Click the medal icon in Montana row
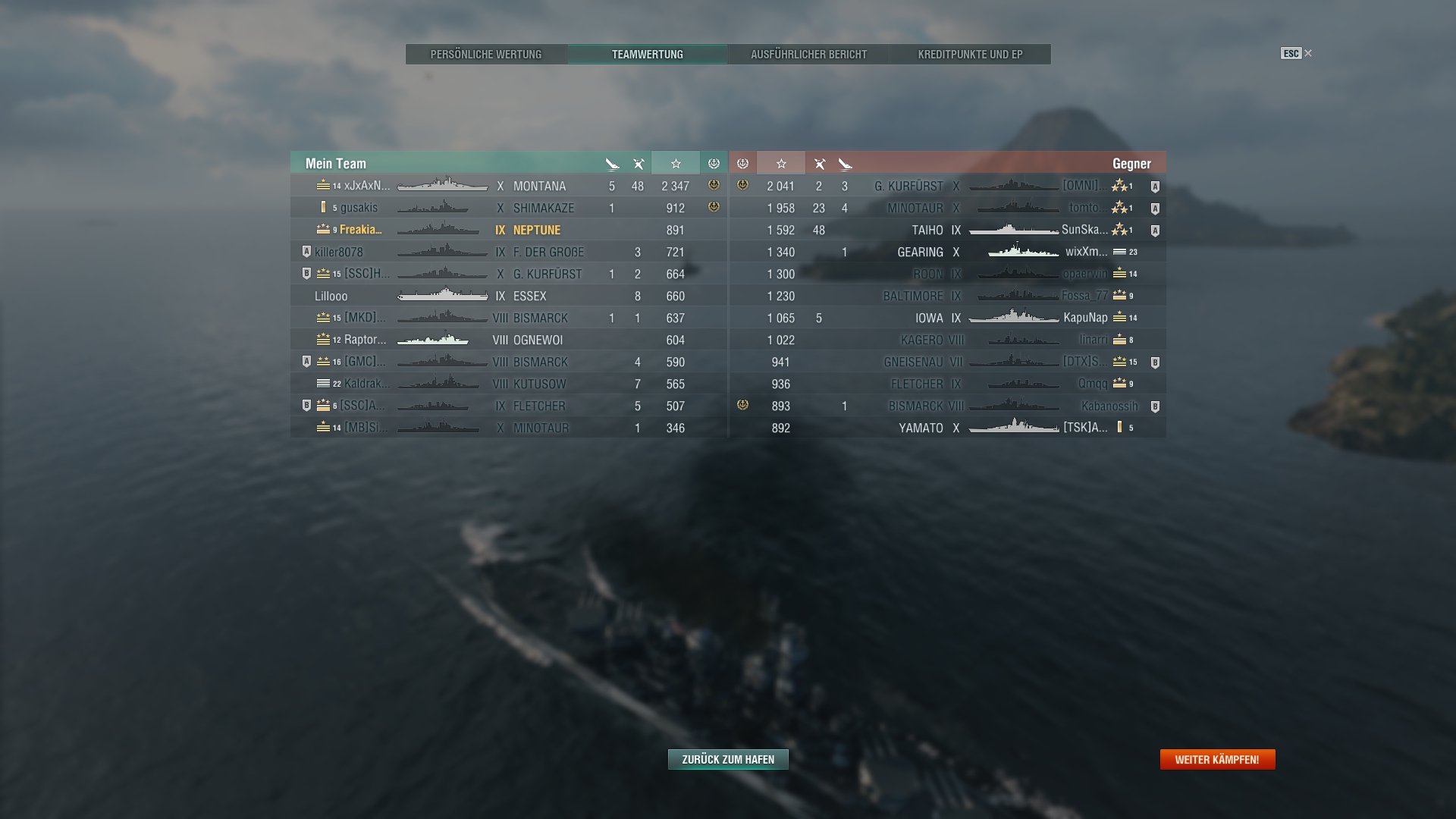The height and width of the screenshot is (819, 1456). (714, 185)
